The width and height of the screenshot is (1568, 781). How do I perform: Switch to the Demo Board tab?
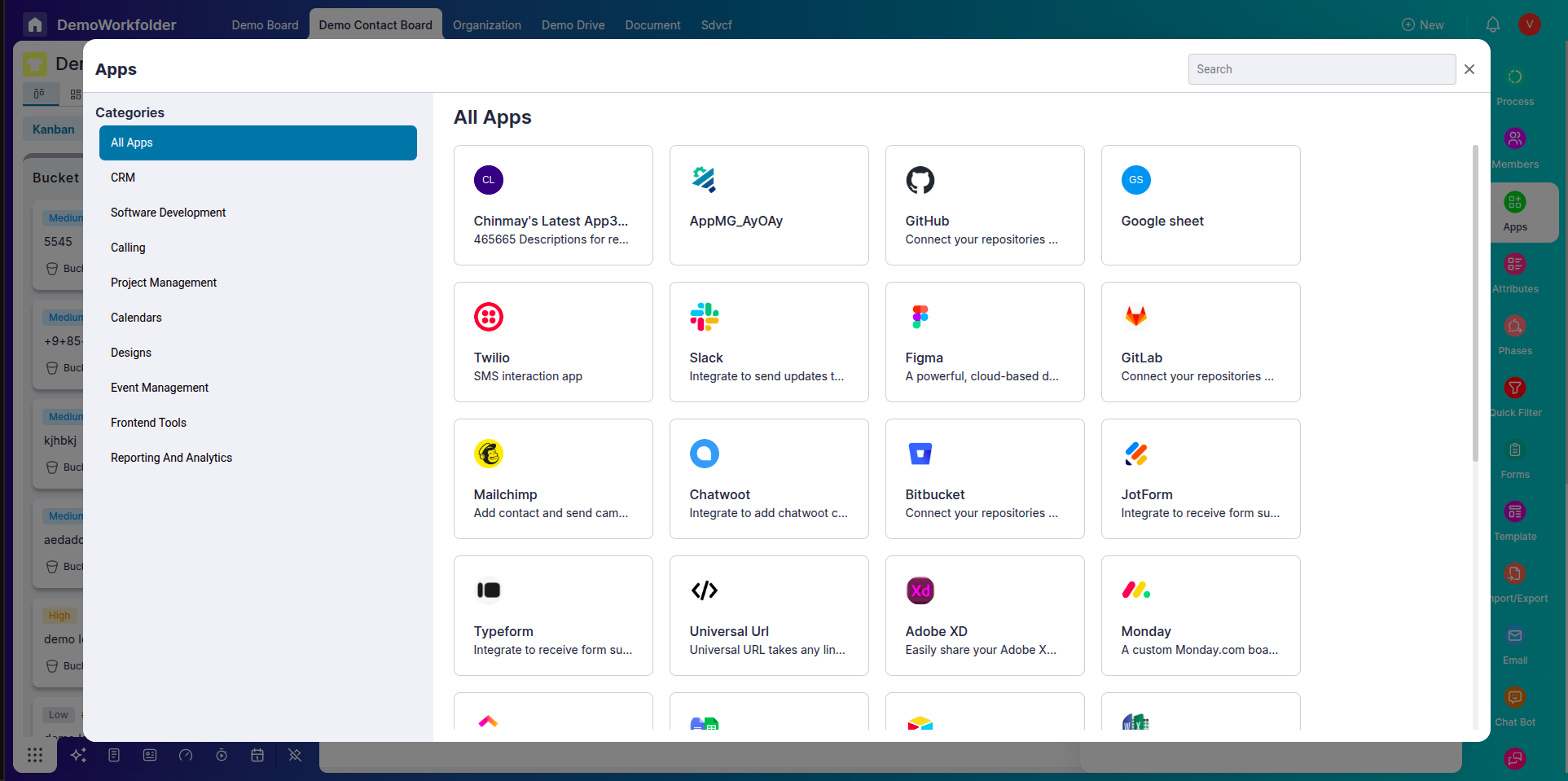(x=265, y=25)
